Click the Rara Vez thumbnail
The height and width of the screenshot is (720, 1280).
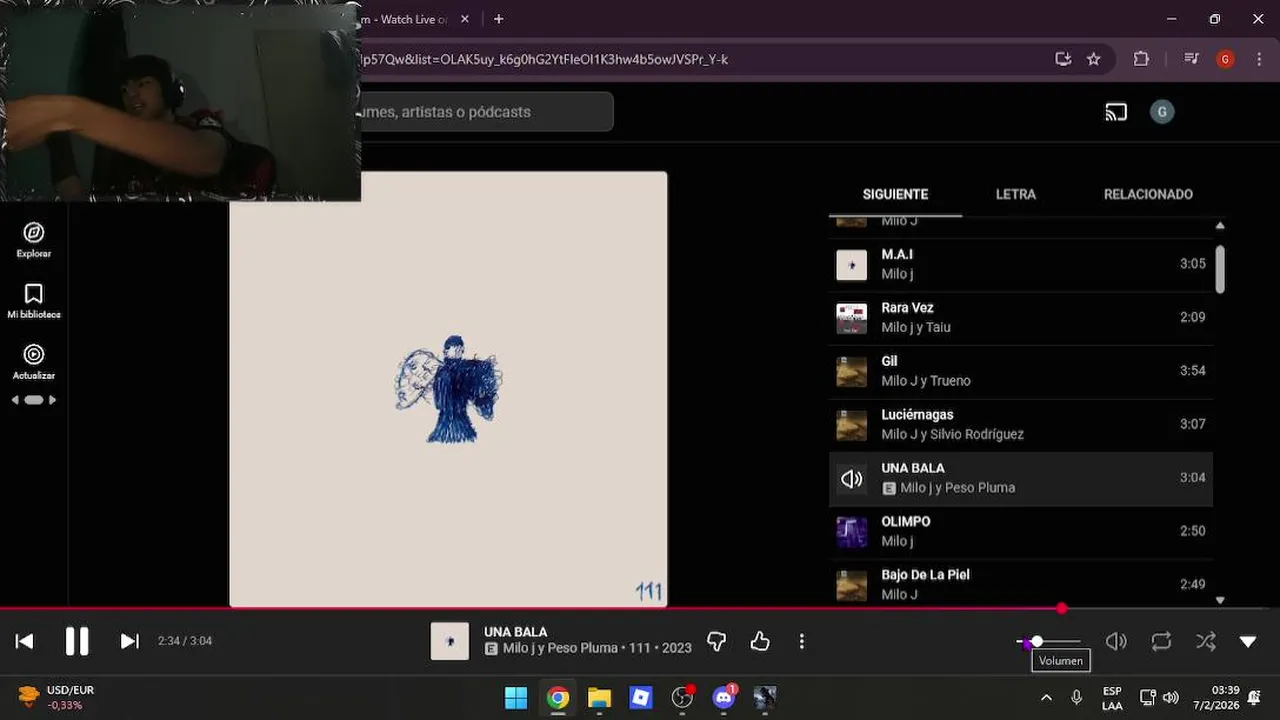[x=851, y=318]
